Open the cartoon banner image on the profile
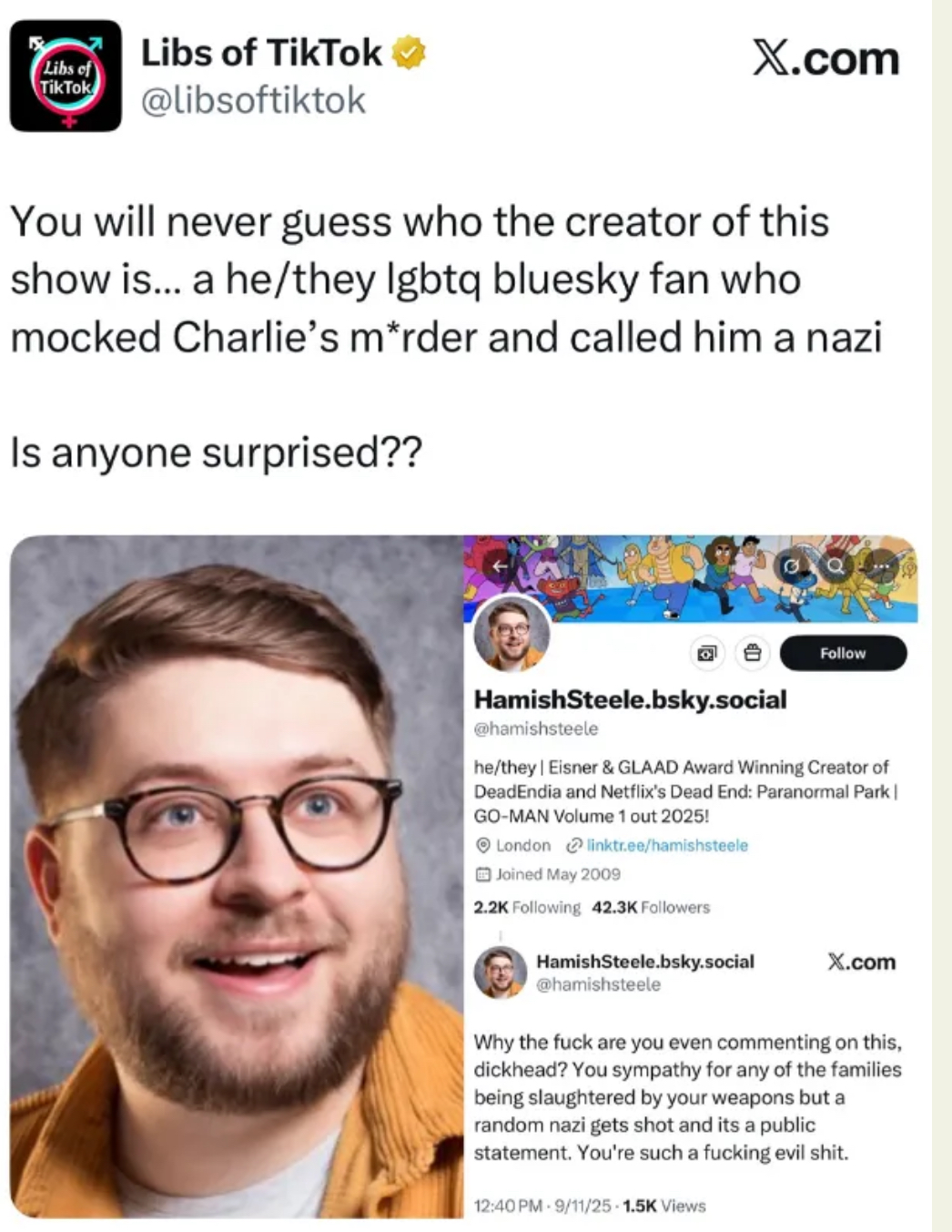The height and width of the screenshot is (1232, 952). click(690, 579)
